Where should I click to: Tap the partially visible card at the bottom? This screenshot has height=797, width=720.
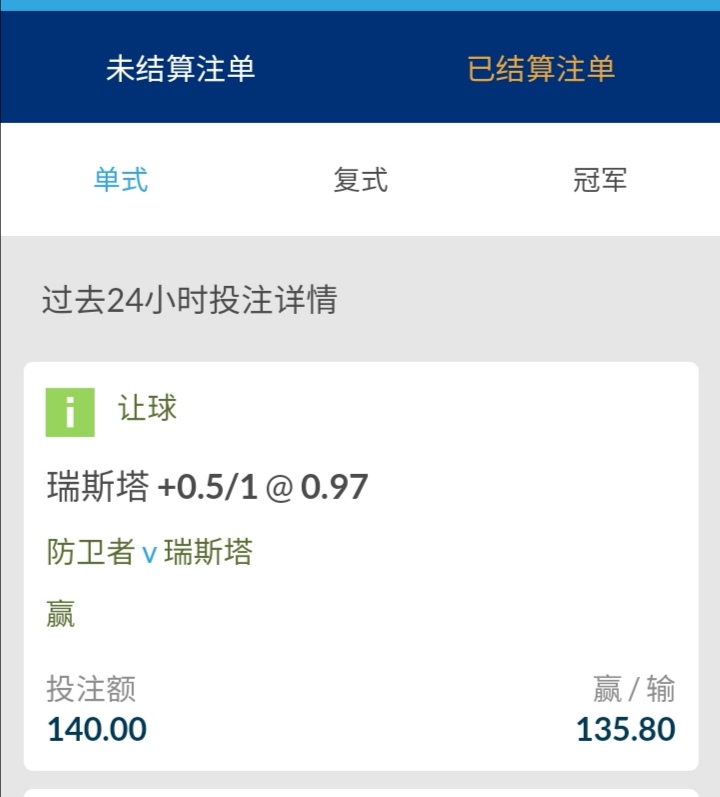[x=360, y=792]
